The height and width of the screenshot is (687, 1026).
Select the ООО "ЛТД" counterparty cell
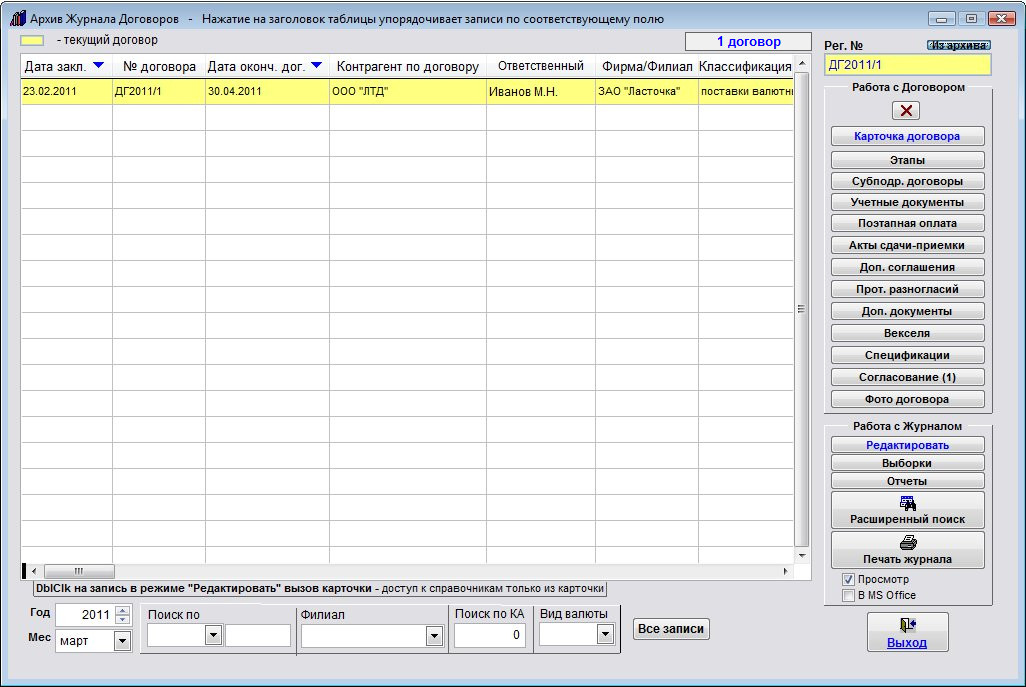408,92
